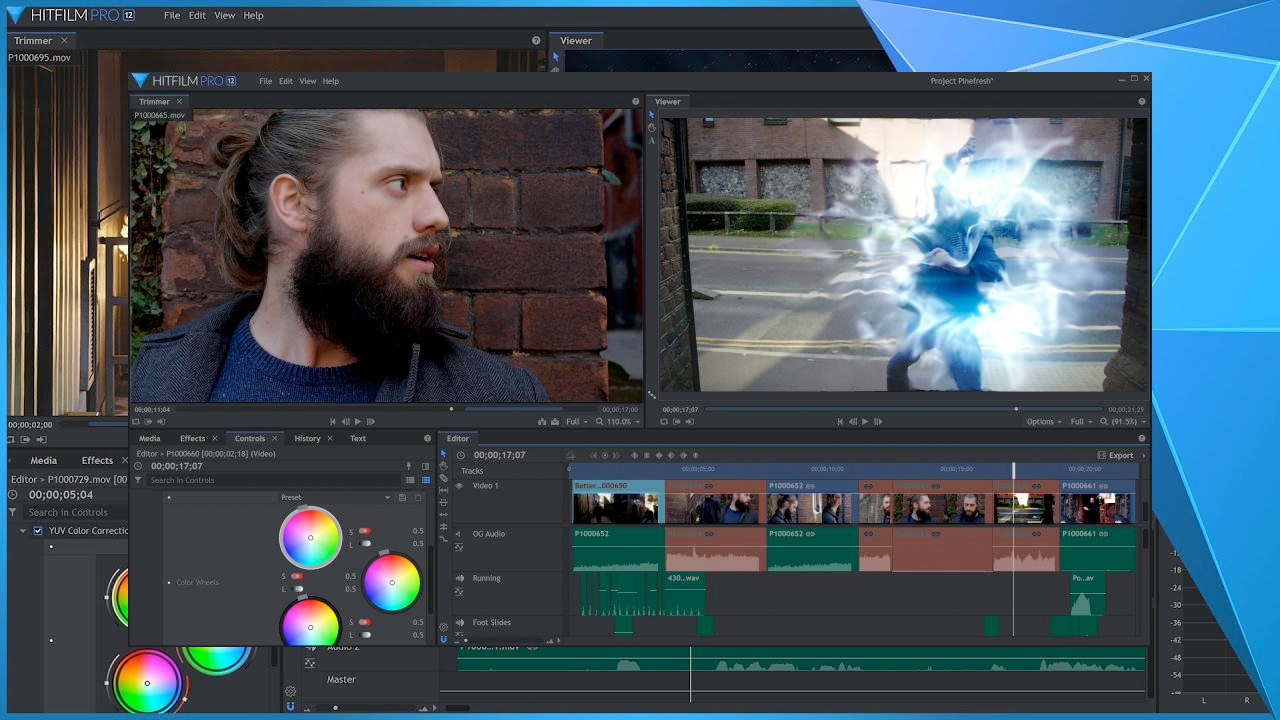This screenshot has height=720, width=1280.
Task: Hide the Video 1 track with eye icon
Action: click(x=459, y=486)
